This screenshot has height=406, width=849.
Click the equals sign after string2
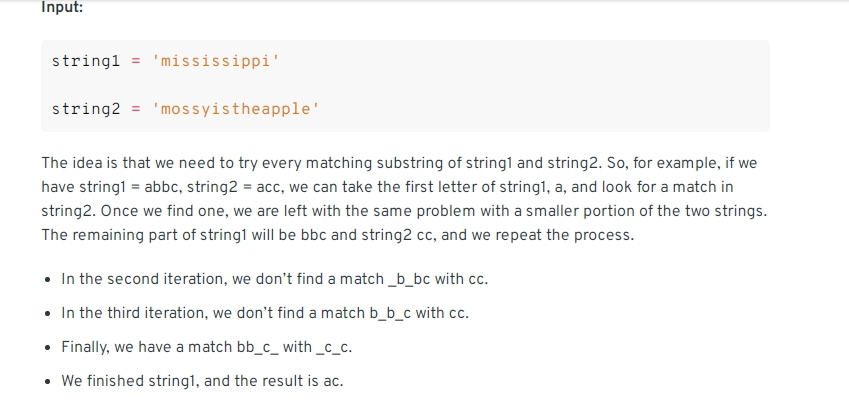(x=136, y=109)
